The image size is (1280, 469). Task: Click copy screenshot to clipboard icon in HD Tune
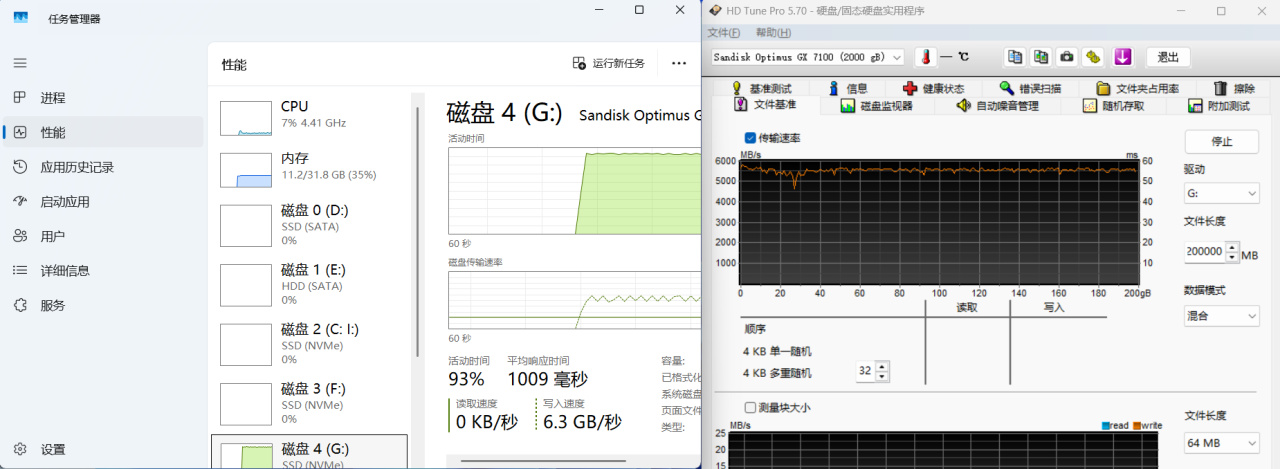pos(1041,57)
